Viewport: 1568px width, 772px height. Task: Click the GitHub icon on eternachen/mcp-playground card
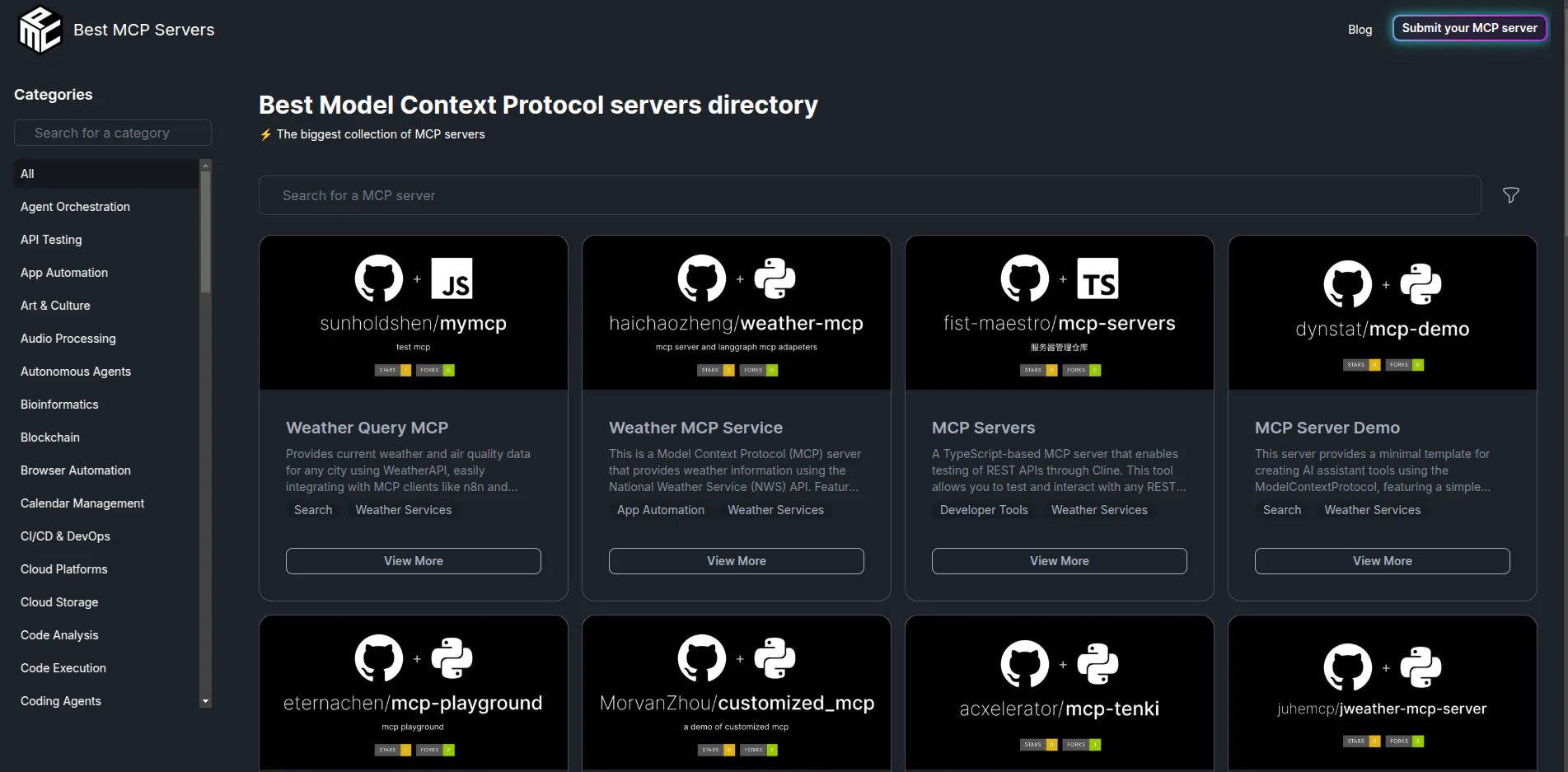(380, 657)
